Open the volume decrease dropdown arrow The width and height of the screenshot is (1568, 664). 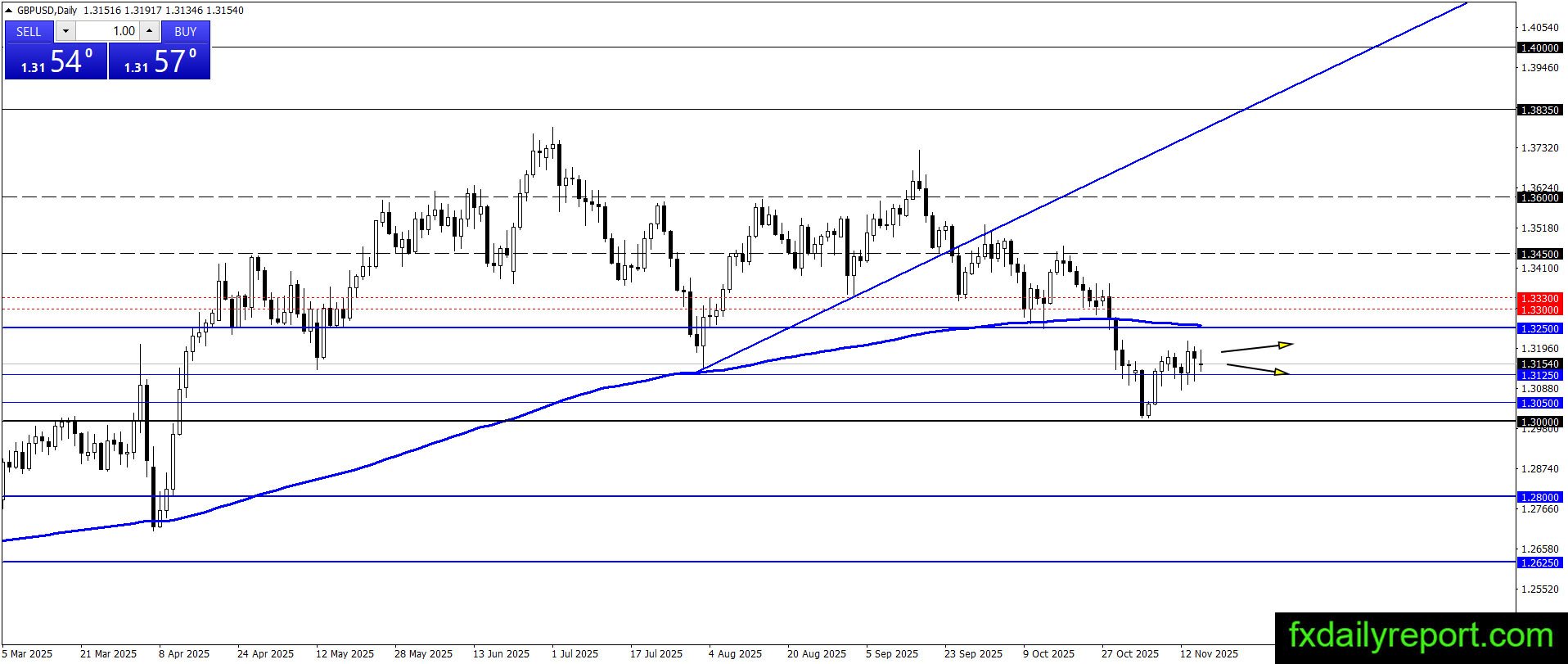[65, 31]
